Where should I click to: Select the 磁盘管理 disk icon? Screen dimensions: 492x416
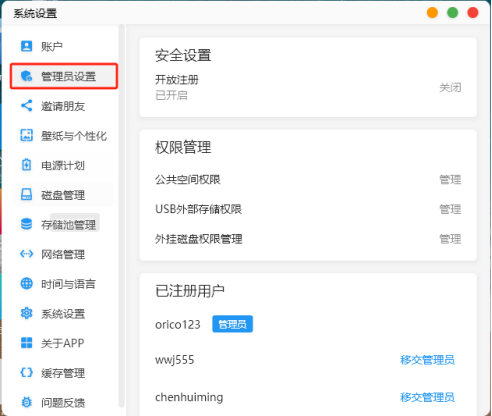point(27,194)
